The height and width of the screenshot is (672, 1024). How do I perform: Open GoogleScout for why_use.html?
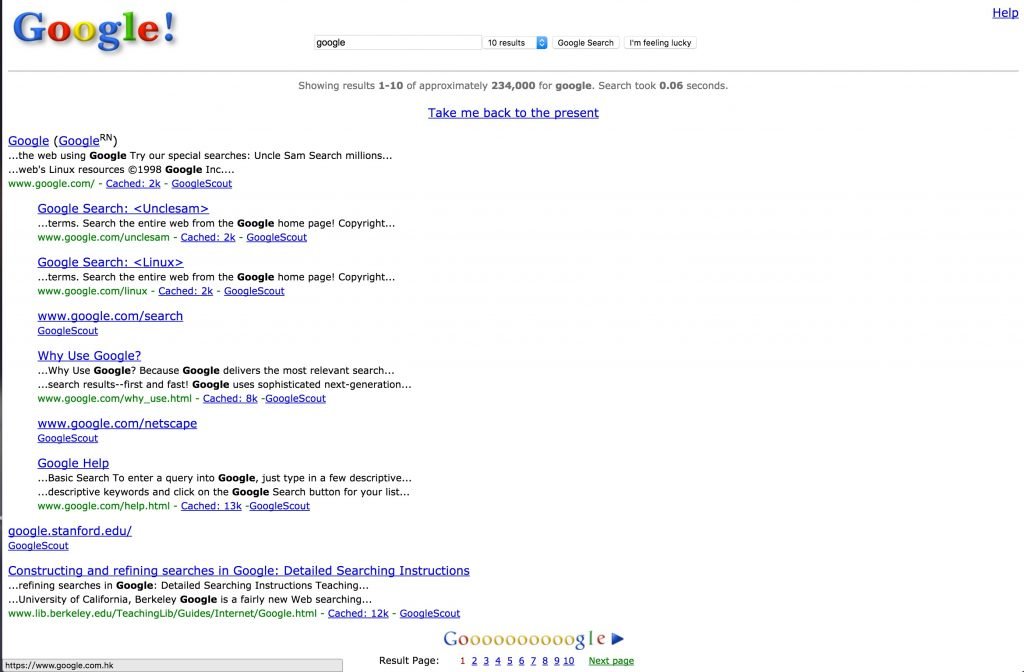click(295, 398)
